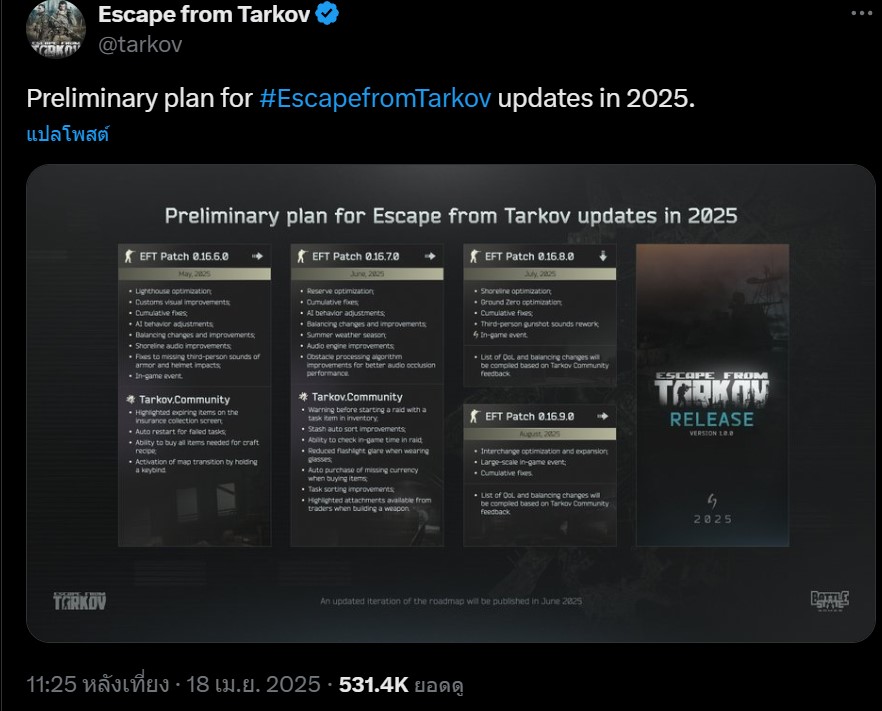Open the @tarkov handle
882x711 pixels.
[140, 44]
